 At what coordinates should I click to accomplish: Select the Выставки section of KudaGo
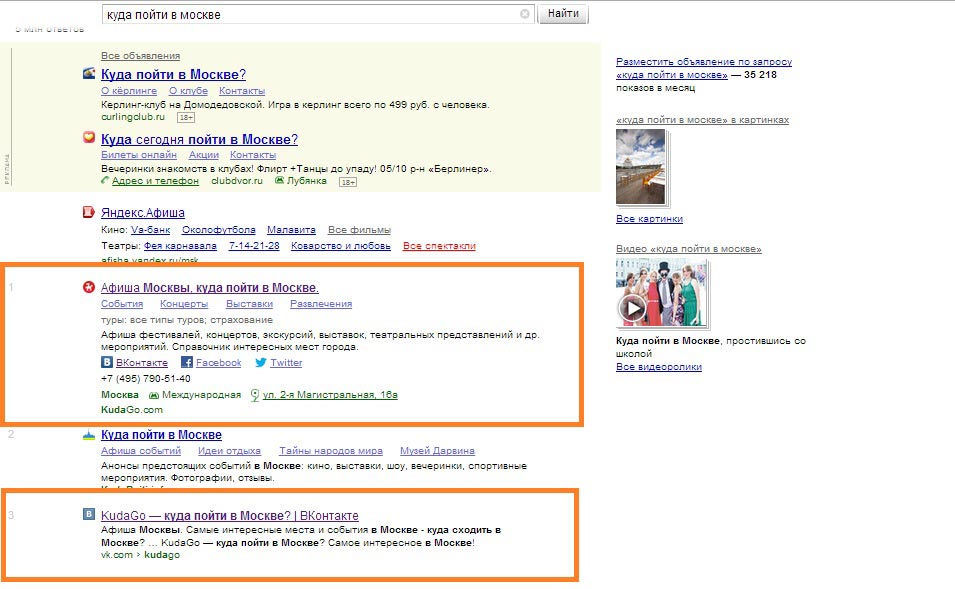coord(249,304)
